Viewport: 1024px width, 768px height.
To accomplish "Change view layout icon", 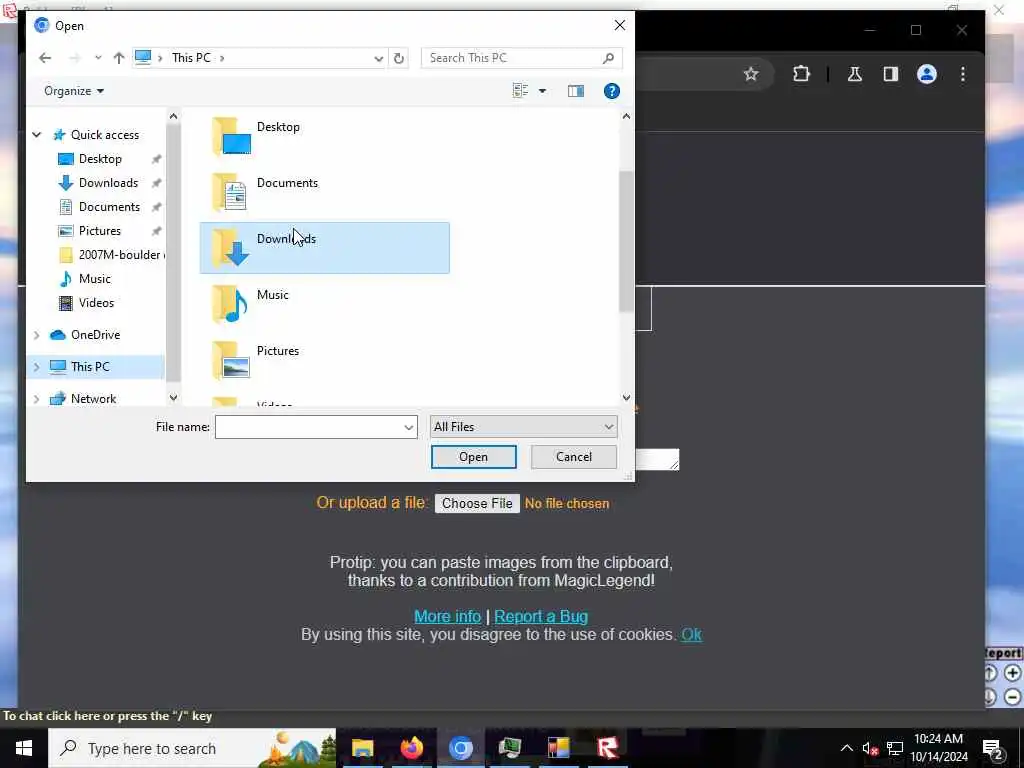I will [x=520, y=91].
